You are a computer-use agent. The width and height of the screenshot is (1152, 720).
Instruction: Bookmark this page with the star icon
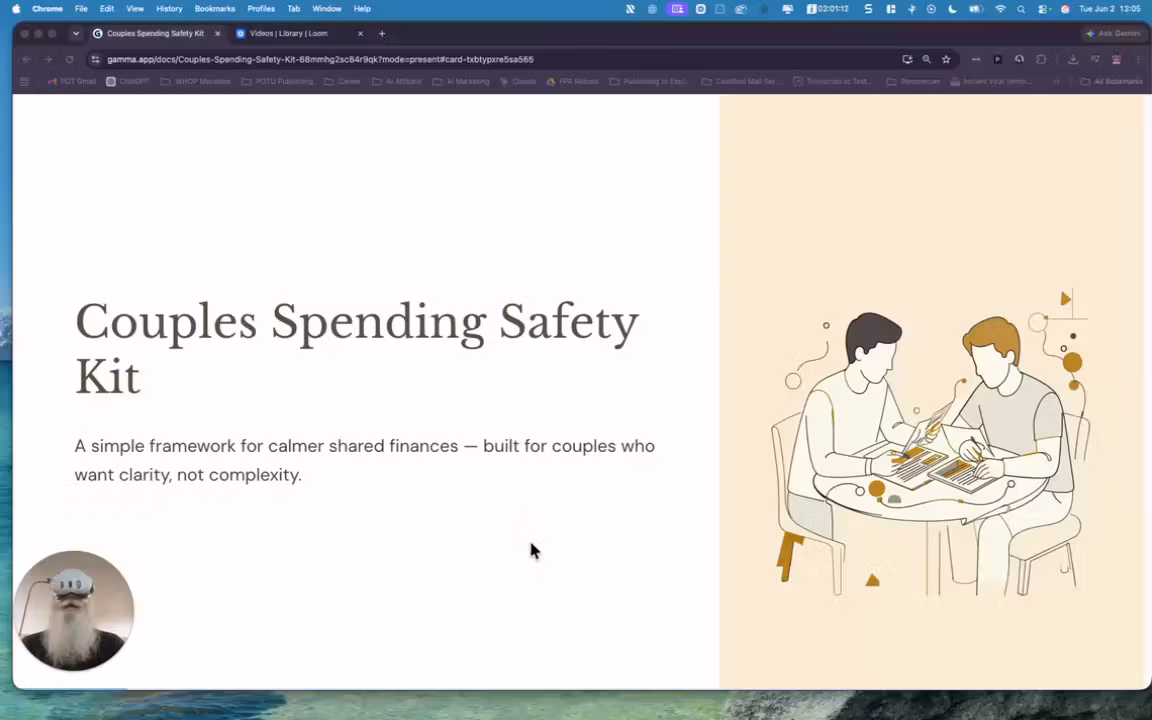click(x=946, y=60)
